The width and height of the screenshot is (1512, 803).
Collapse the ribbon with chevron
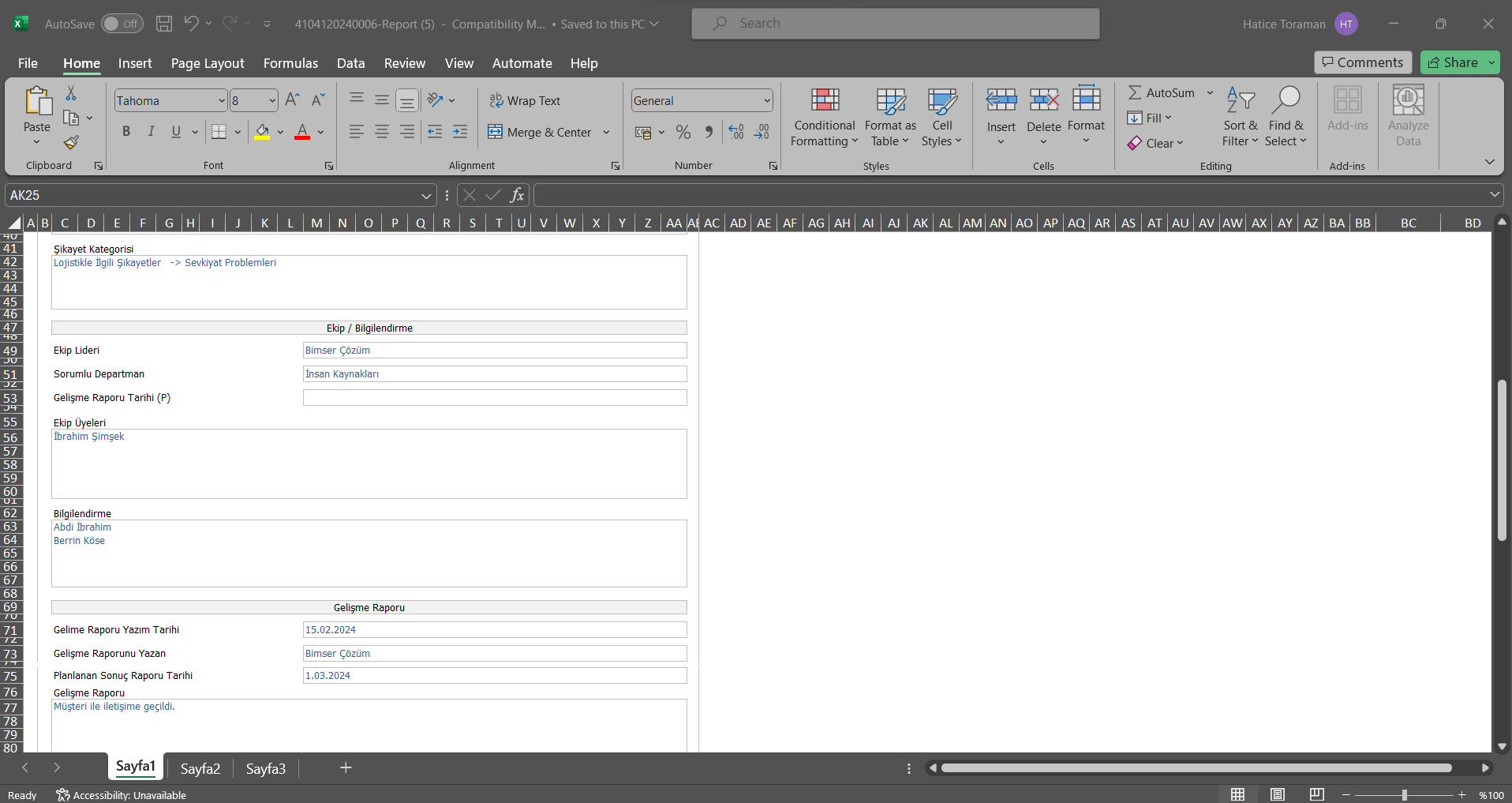pyautogui.click(x=1489, y=162)
